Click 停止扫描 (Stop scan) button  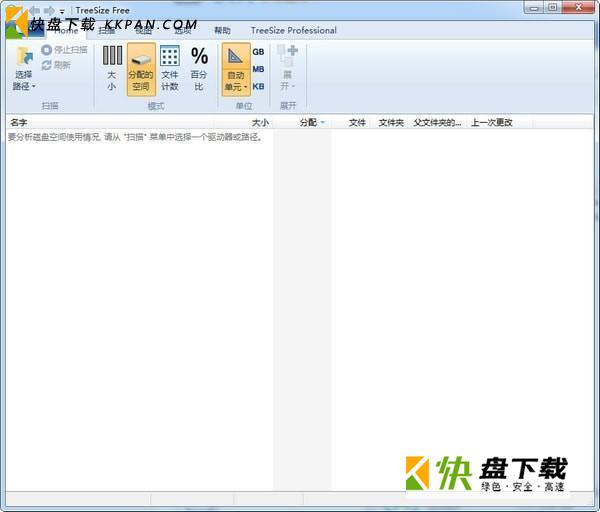(x=64, y=50)
